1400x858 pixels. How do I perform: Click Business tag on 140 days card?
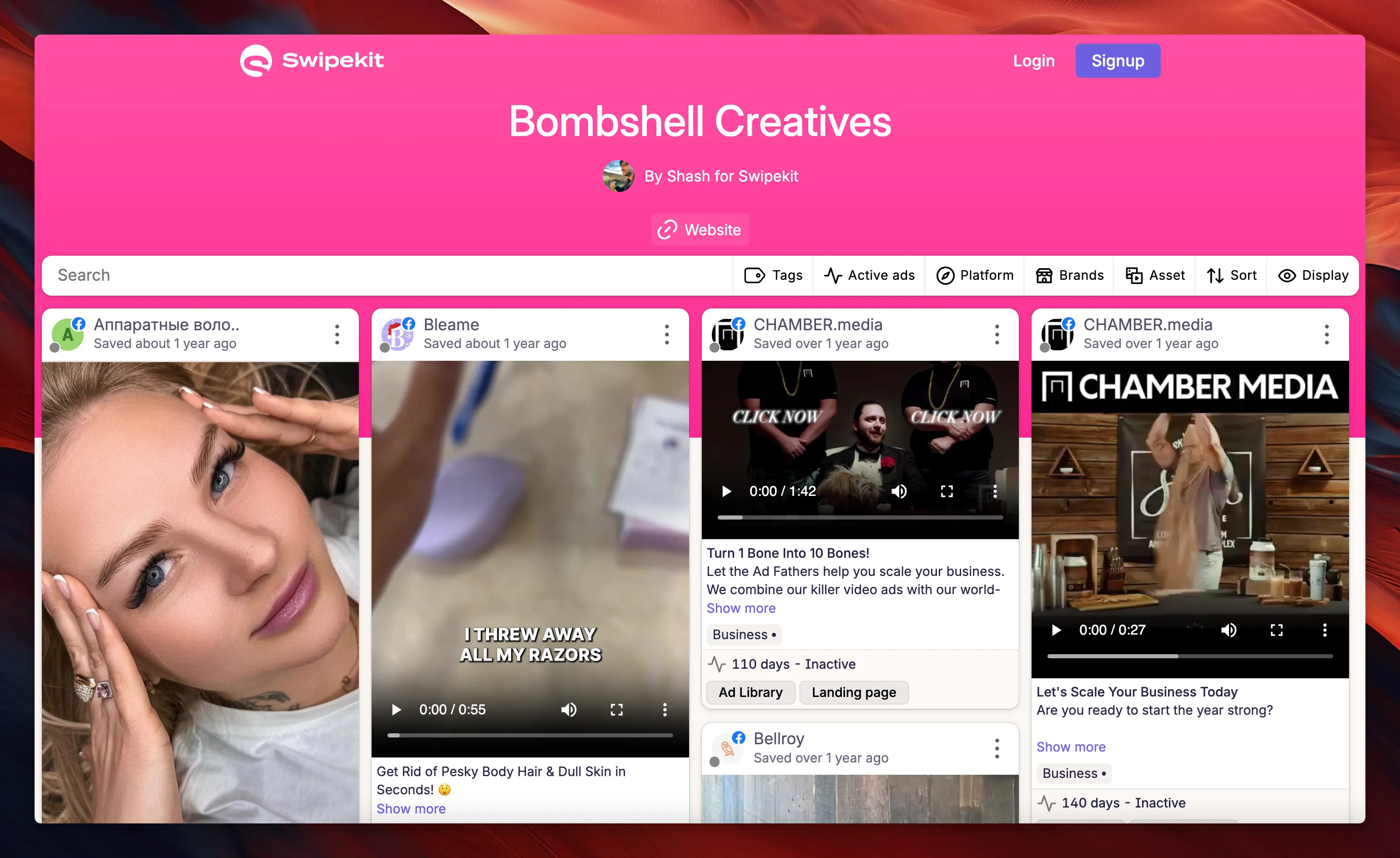coord(1074,773)
